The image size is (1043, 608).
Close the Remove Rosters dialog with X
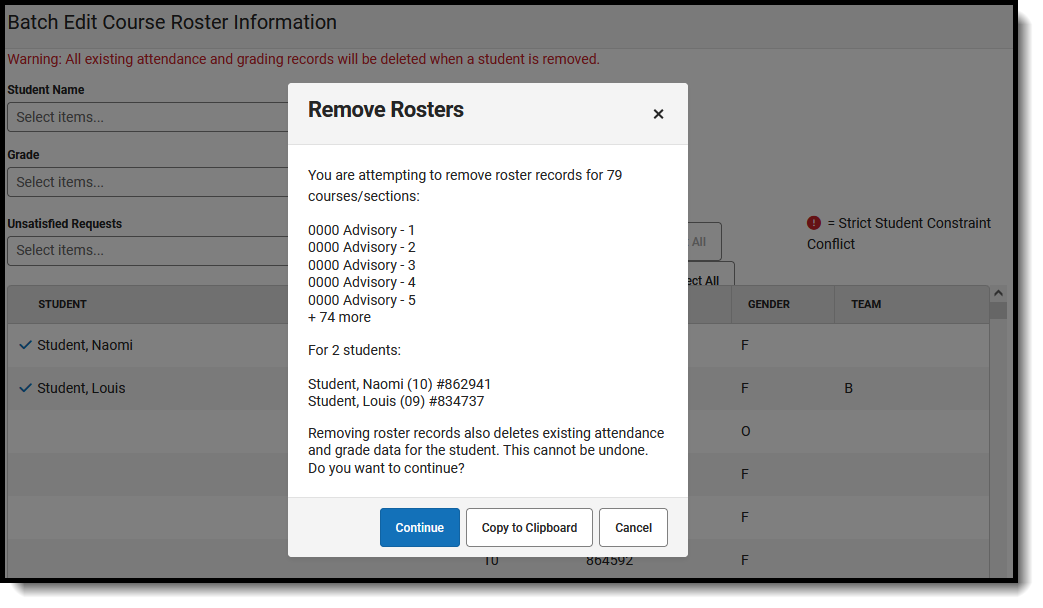658,114
